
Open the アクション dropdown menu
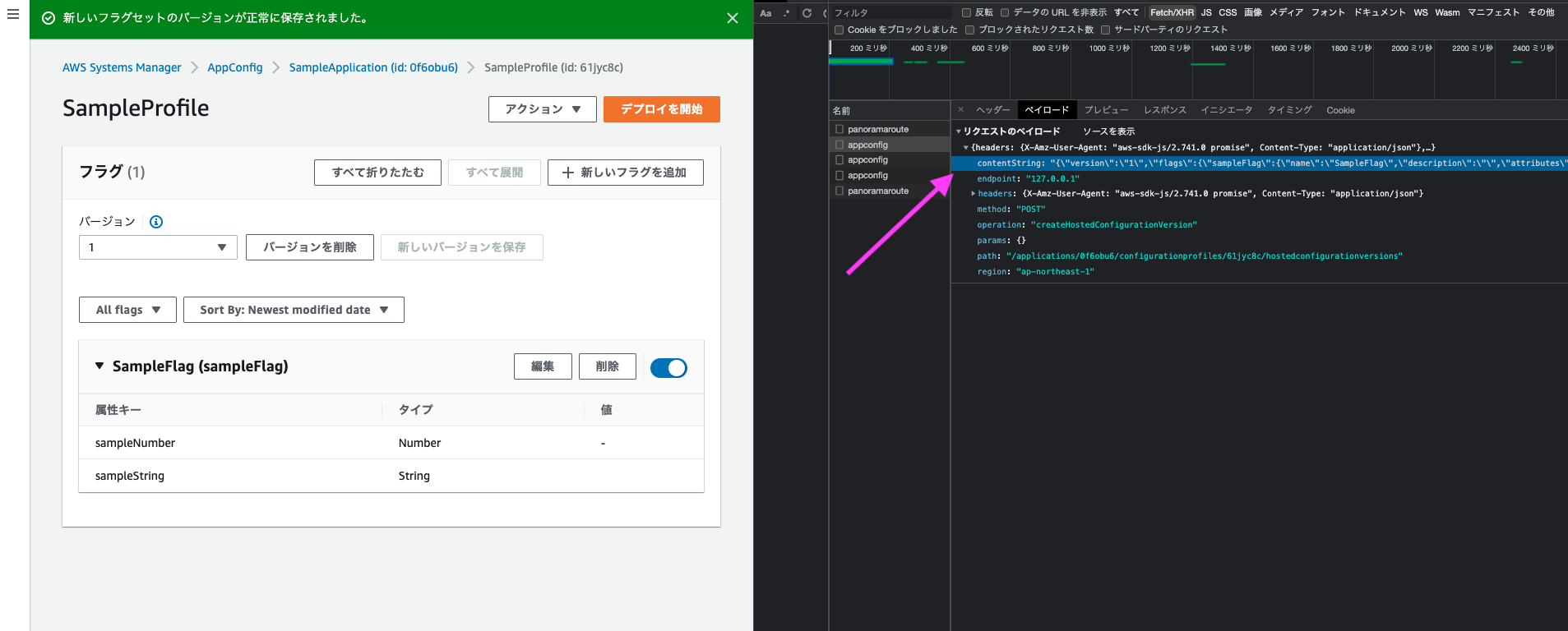click(x=543, y=109)
